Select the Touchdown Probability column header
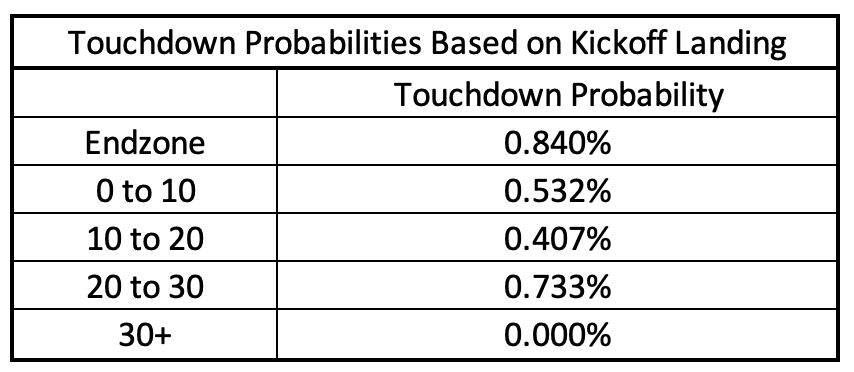 (558, 95)
